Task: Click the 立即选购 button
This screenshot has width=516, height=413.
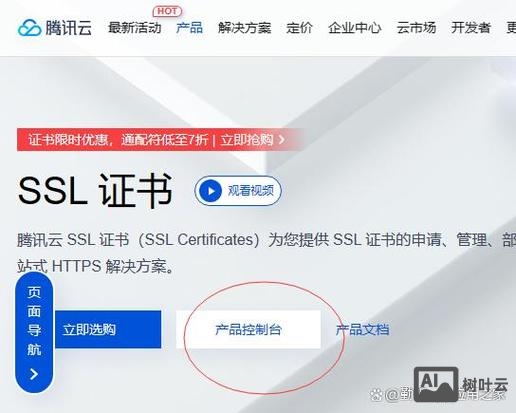Action: (108, 329)
